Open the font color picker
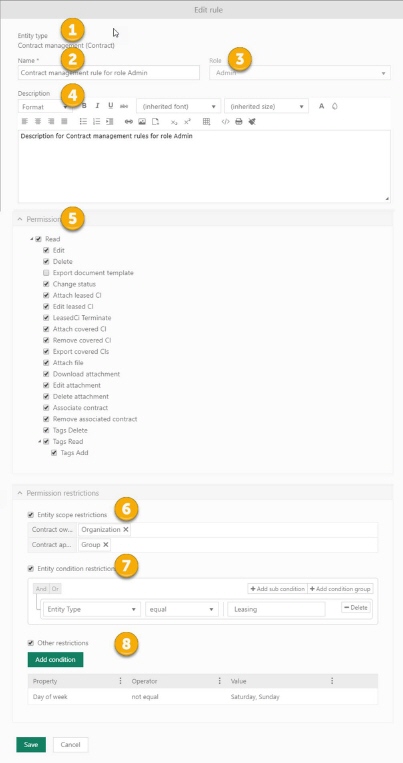Image resolution: width=403 pixels, height=763 pixels. click(x=321, y=106)
